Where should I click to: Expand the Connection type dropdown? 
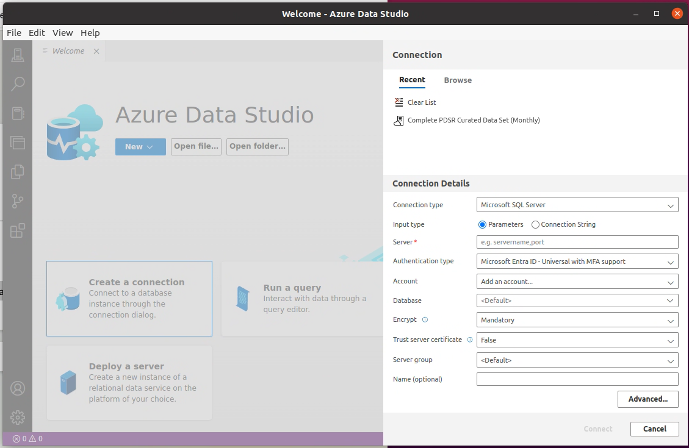(x=577, y=205)
